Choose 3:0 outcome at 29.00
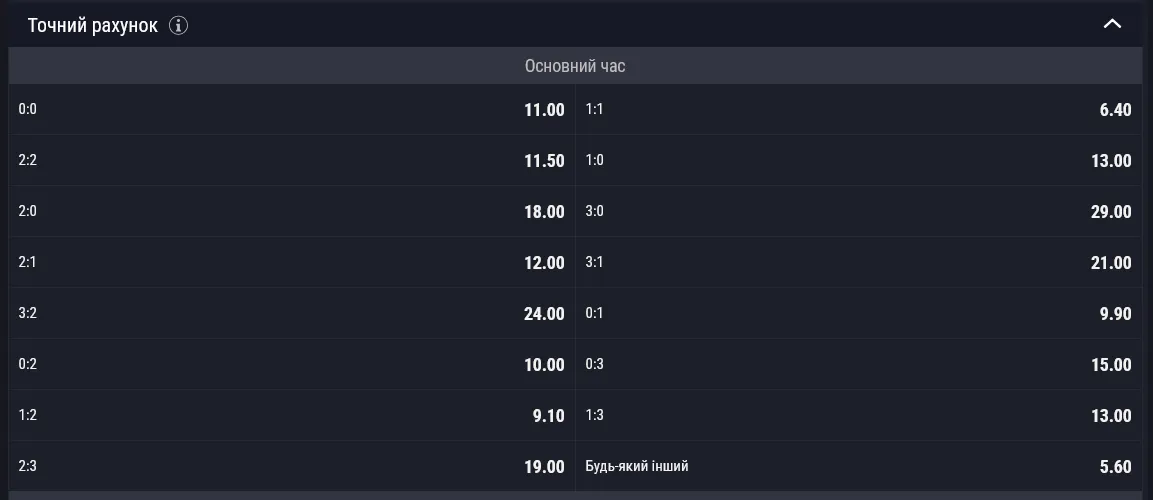1153x500 pixels. 858,212
